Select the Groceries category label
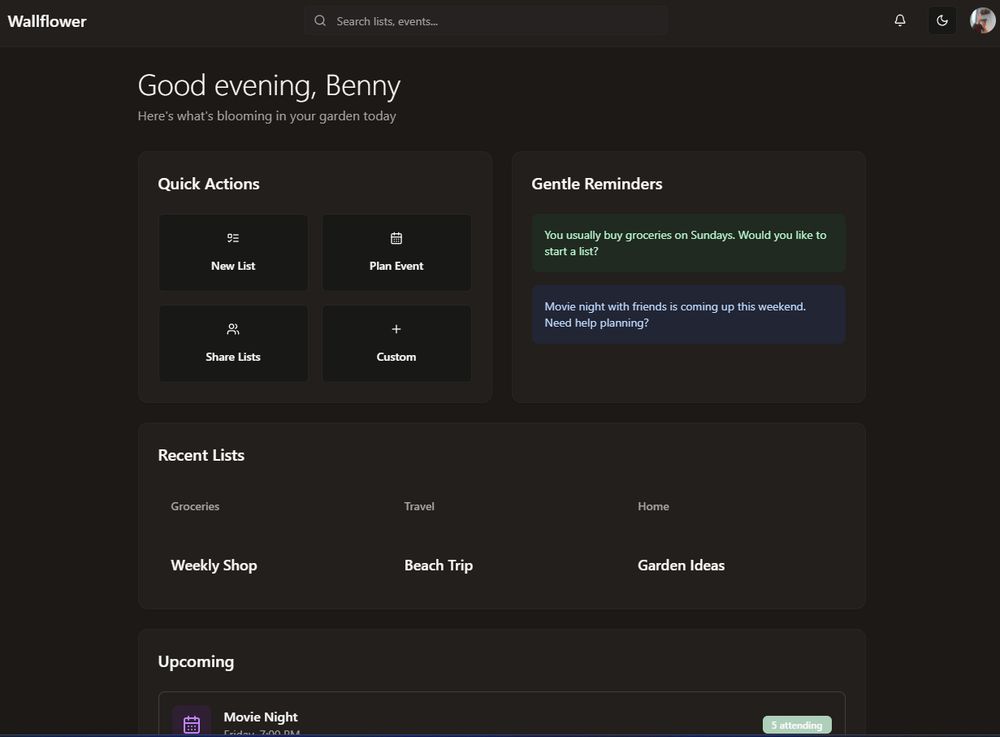This screenshot has width=1000, height=737. (195, 506)
